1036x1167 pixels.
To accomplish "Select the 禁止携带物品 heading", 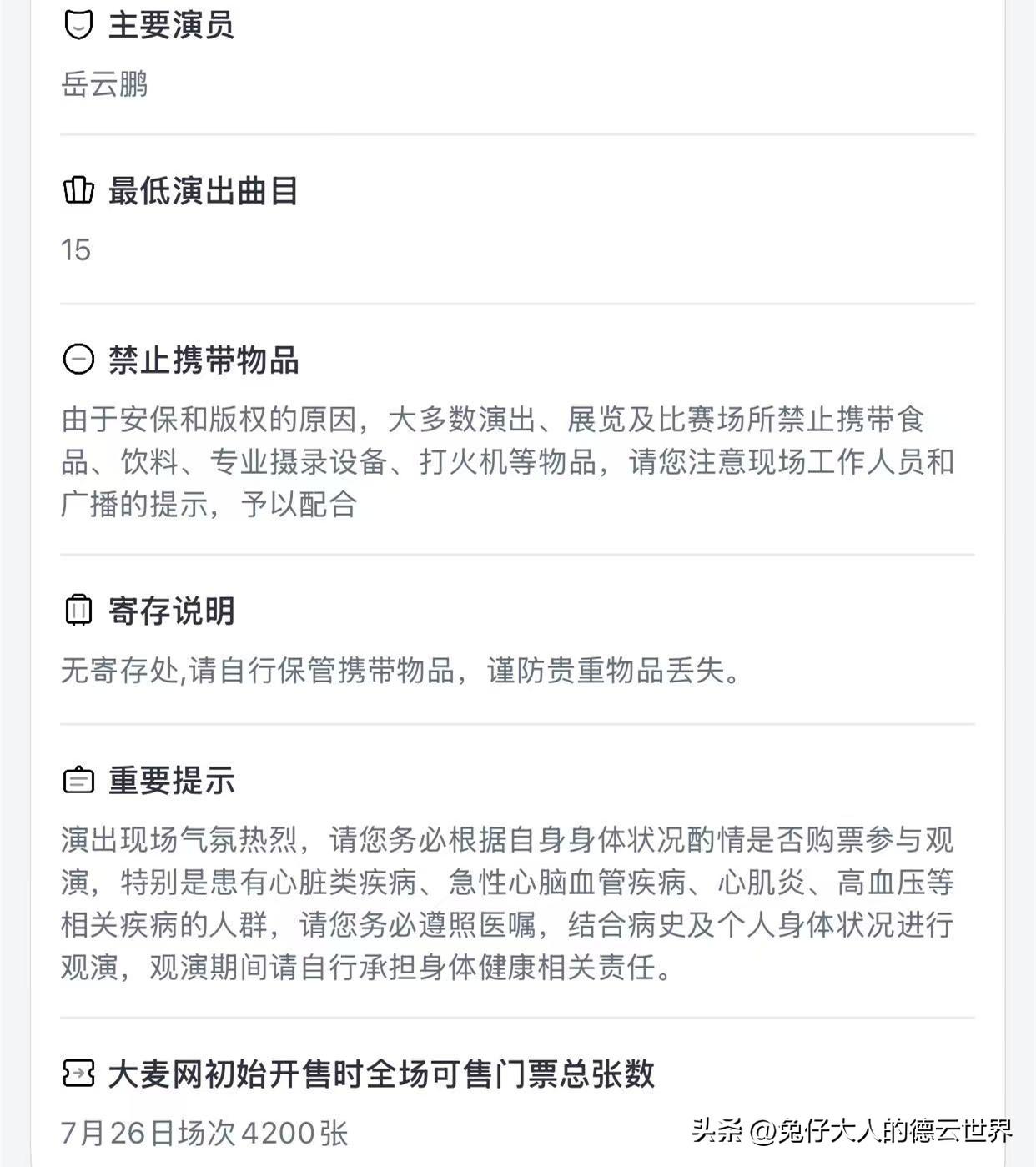I will point(204,360).
